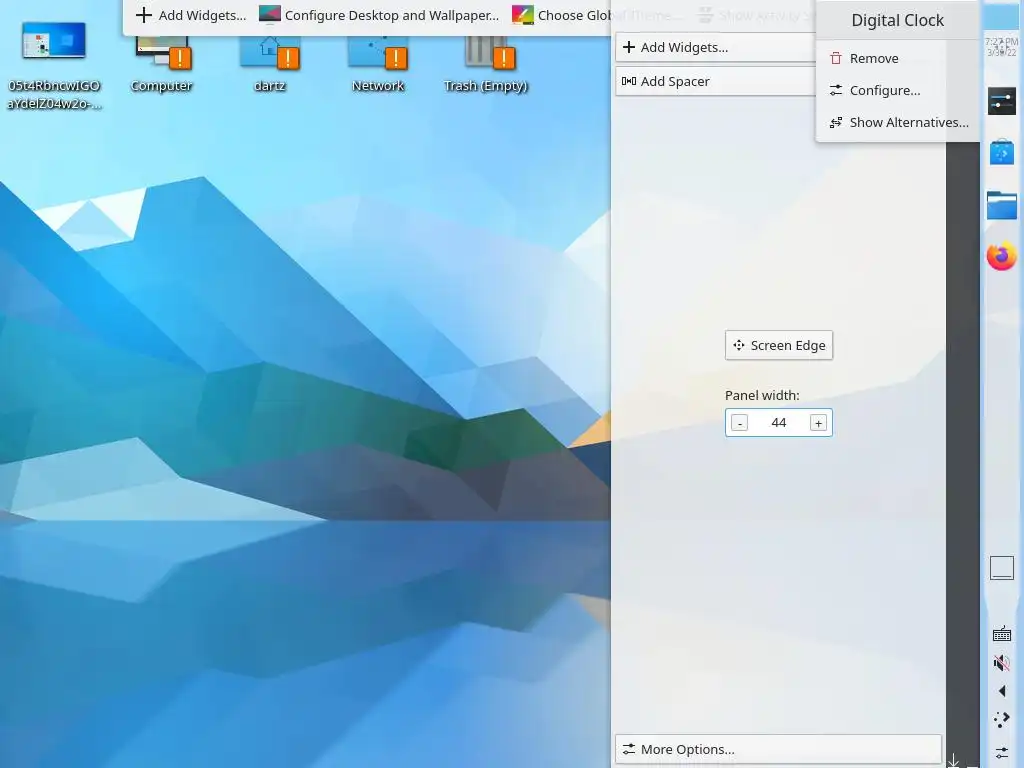Click the panel editor down-arrow handle
This screenshot has height=768, width=1024.
(953, 760)
